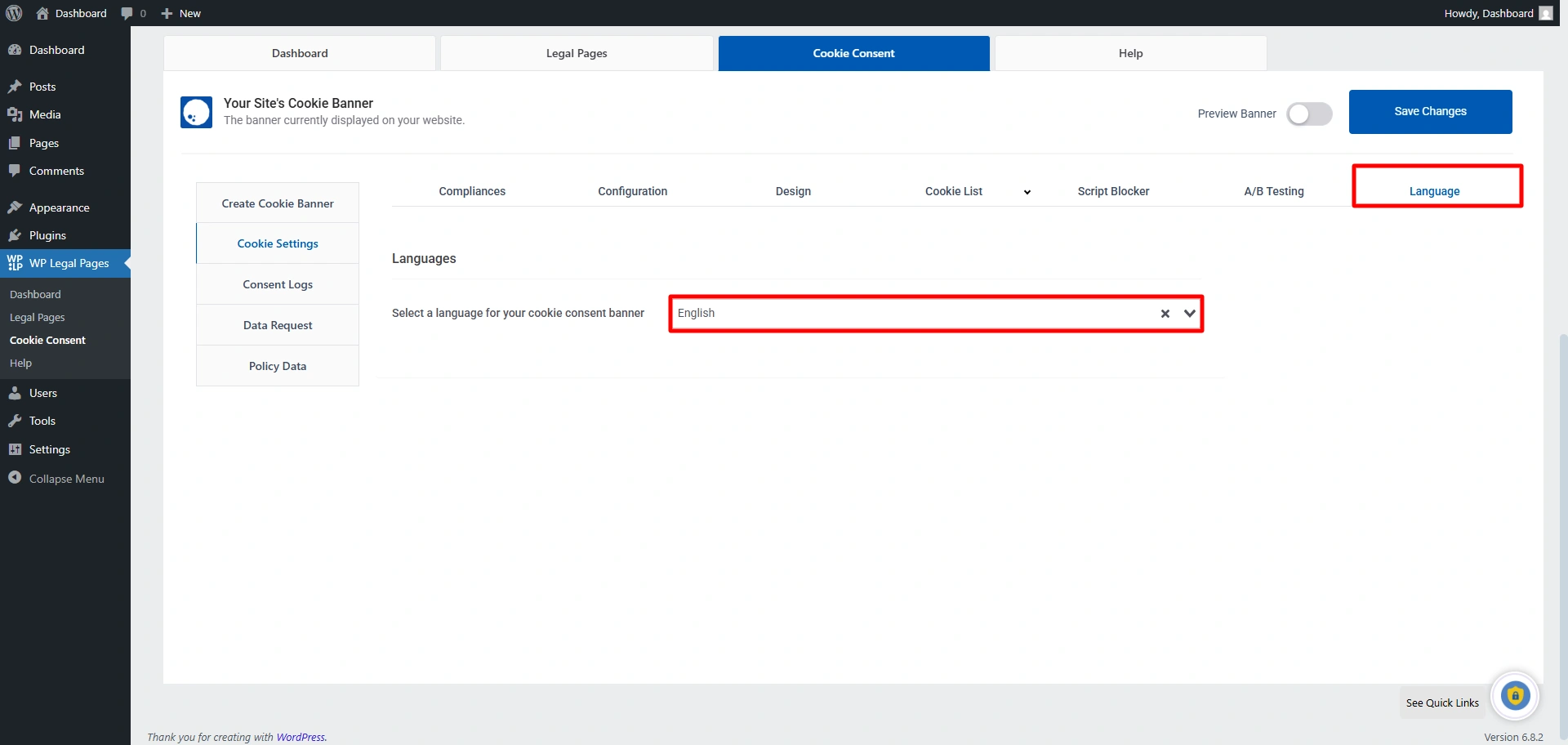Toggle the Preview Banner switch
1568x745 pixels.
pos(1309,114)
